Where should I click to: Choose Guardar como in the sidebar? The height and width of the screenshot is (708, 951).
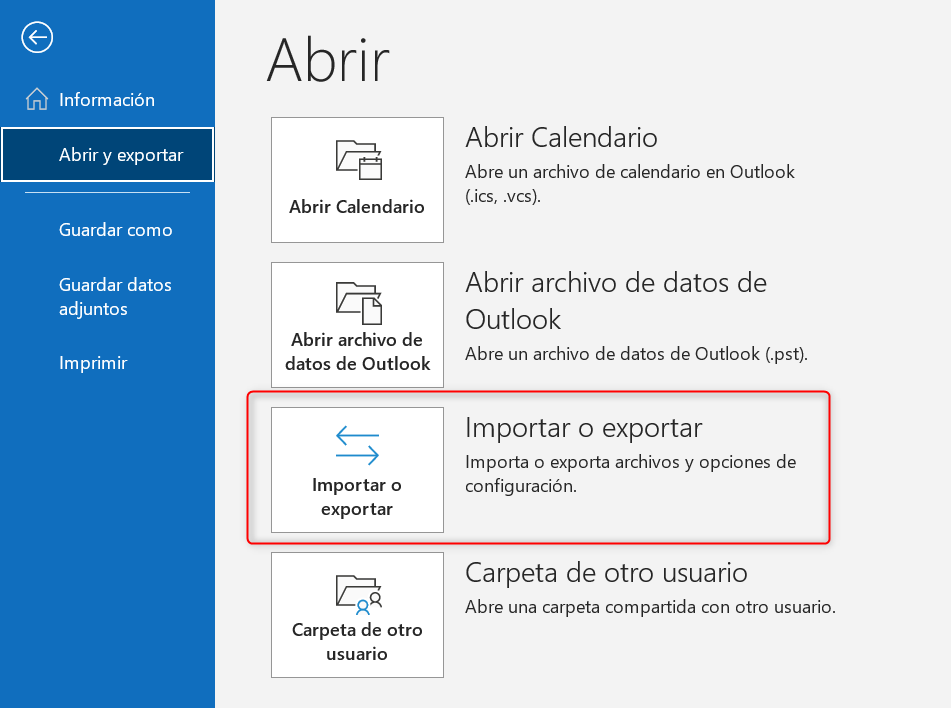click(115, 230)
